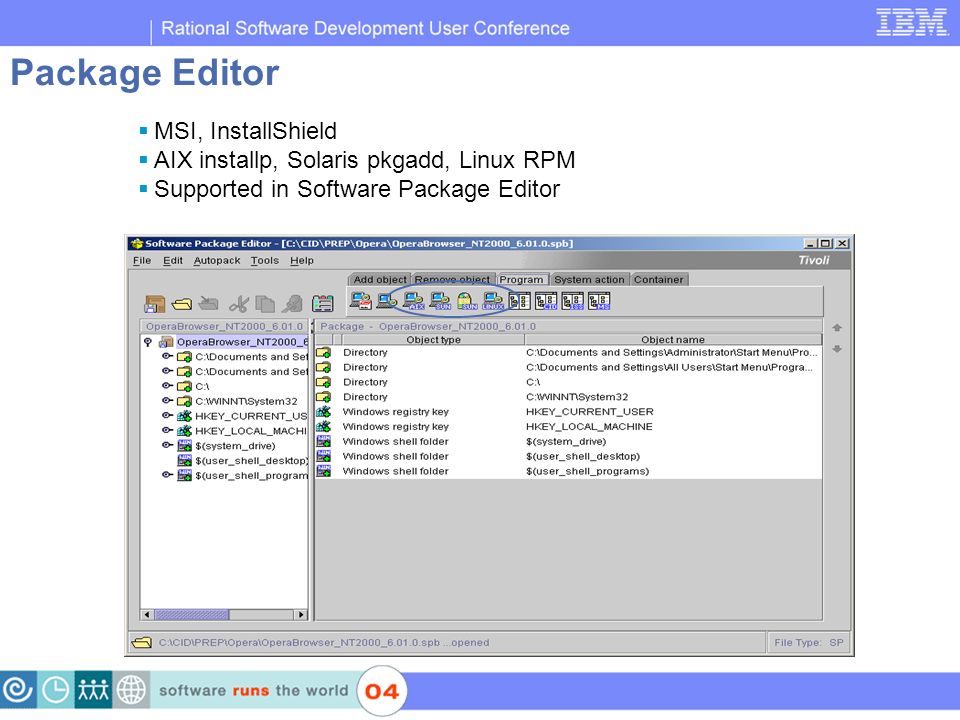Expand the first C:\Documents and Settings tree node
This screenshot has height=720, width=960.
tap(167, 356)
